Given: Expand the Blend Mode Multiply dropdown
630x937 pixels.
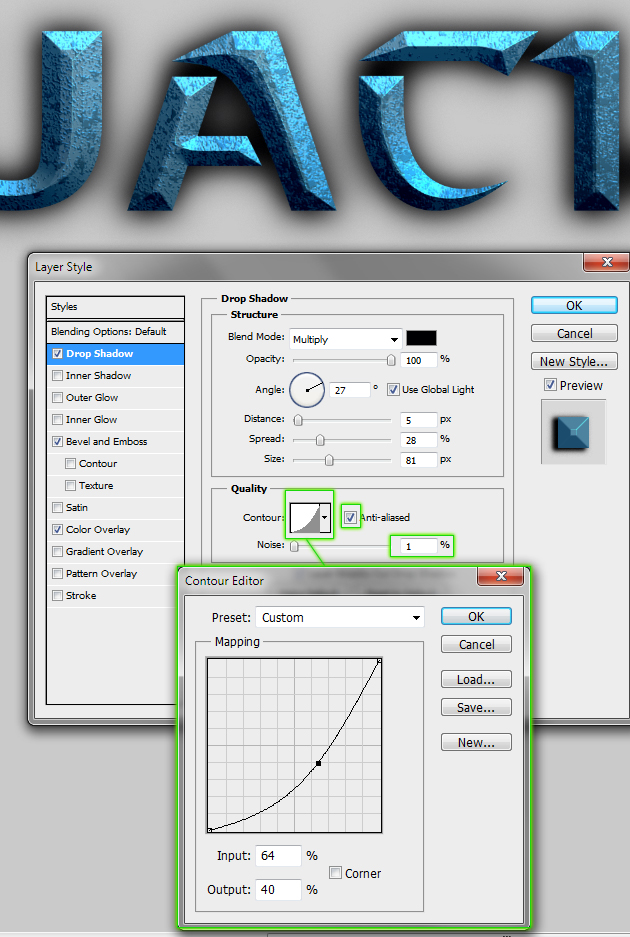Looking at the screenshot, I should pyautogui.click(x=394, y=339).
